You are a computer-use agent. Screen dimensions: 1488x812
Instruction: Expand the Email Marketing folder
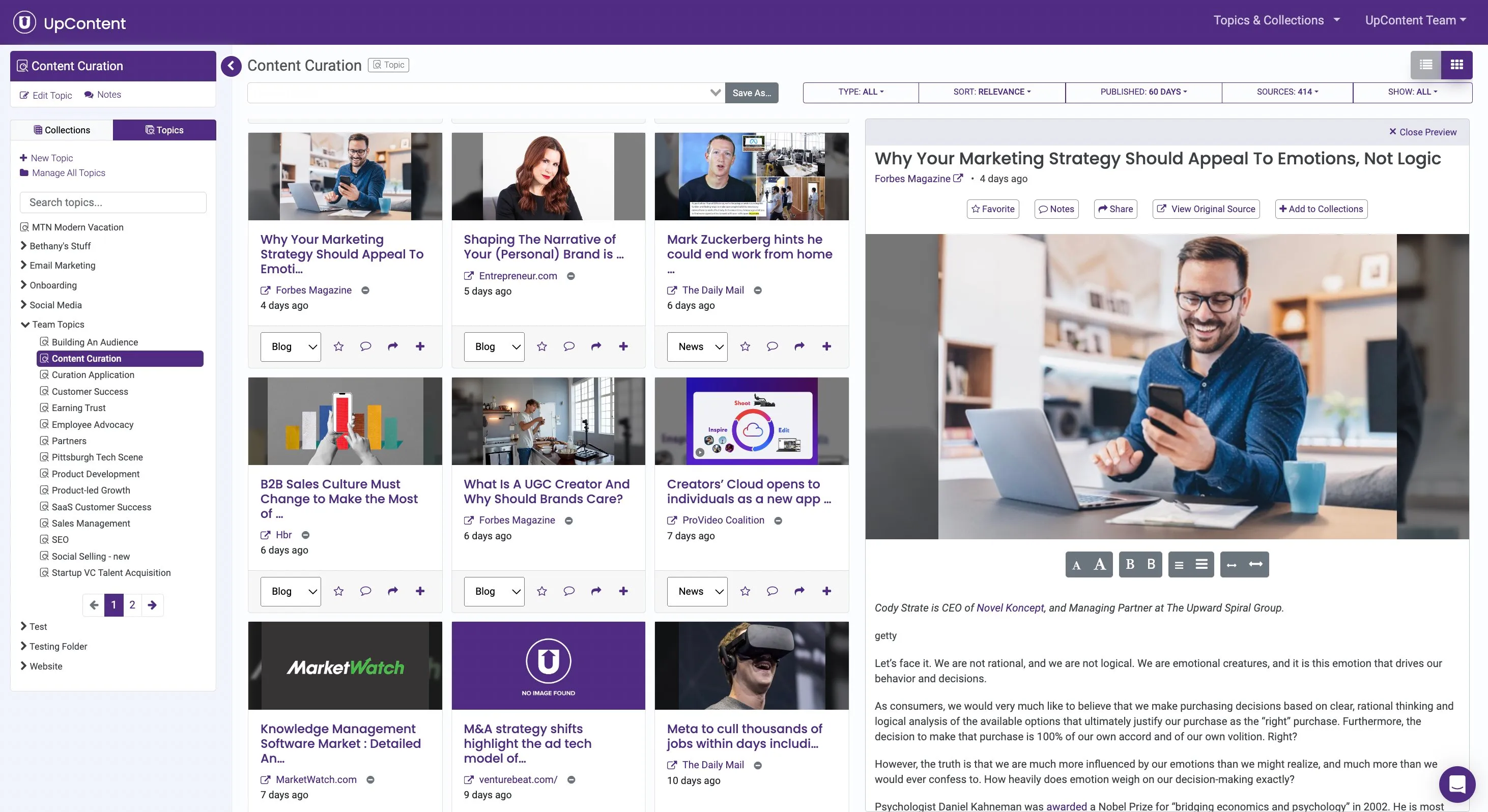pyautogui.click(x=63, y=266)
